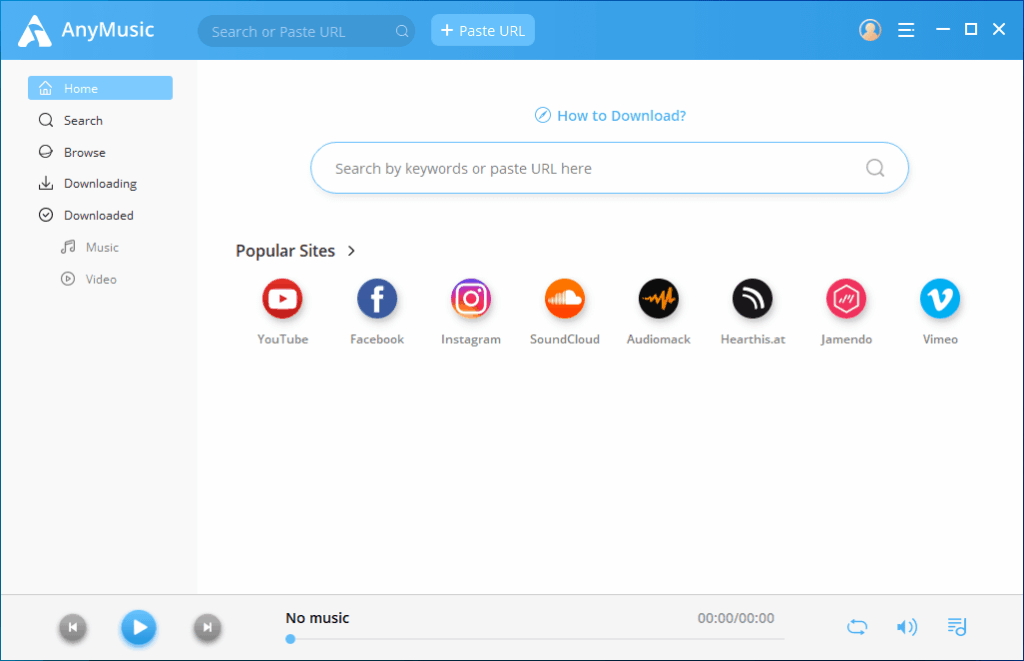Screen dimensions: 1024x661
Task: Click the magnifier in the main search bar
Action: pyautogui.click(x=875, y=169)
